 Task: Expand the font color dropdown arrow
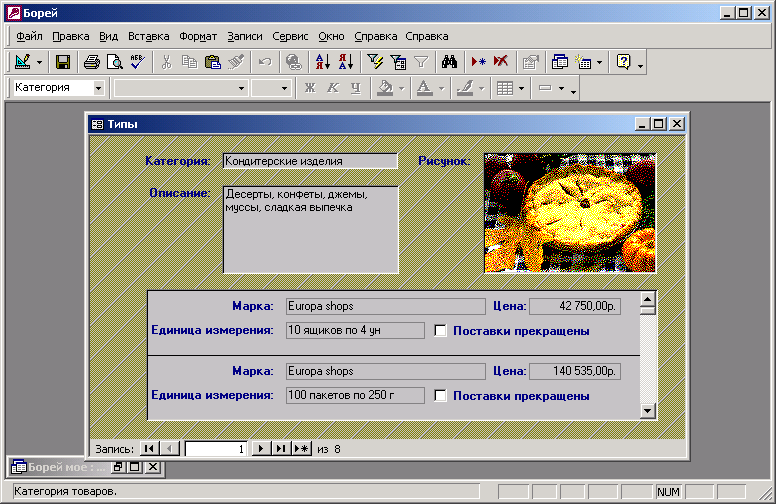[x=441, y=89]
